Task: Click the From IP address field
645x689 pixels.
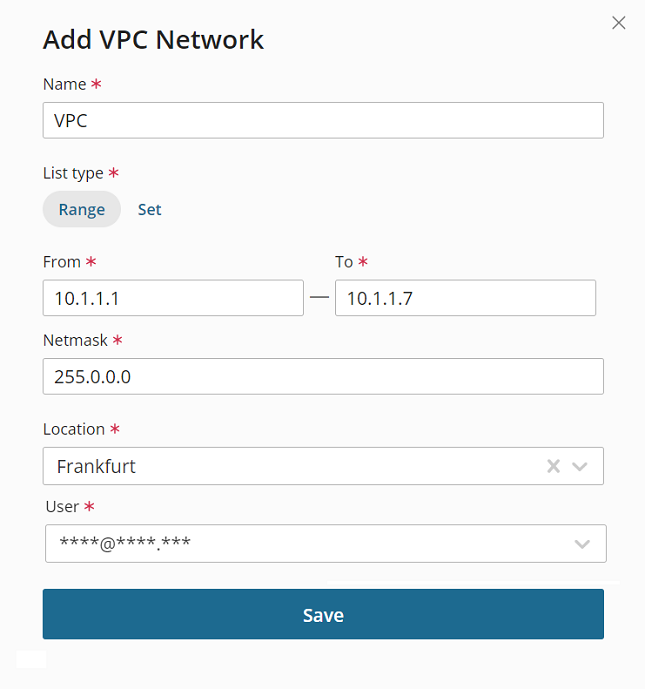Action: coord(173,298)
